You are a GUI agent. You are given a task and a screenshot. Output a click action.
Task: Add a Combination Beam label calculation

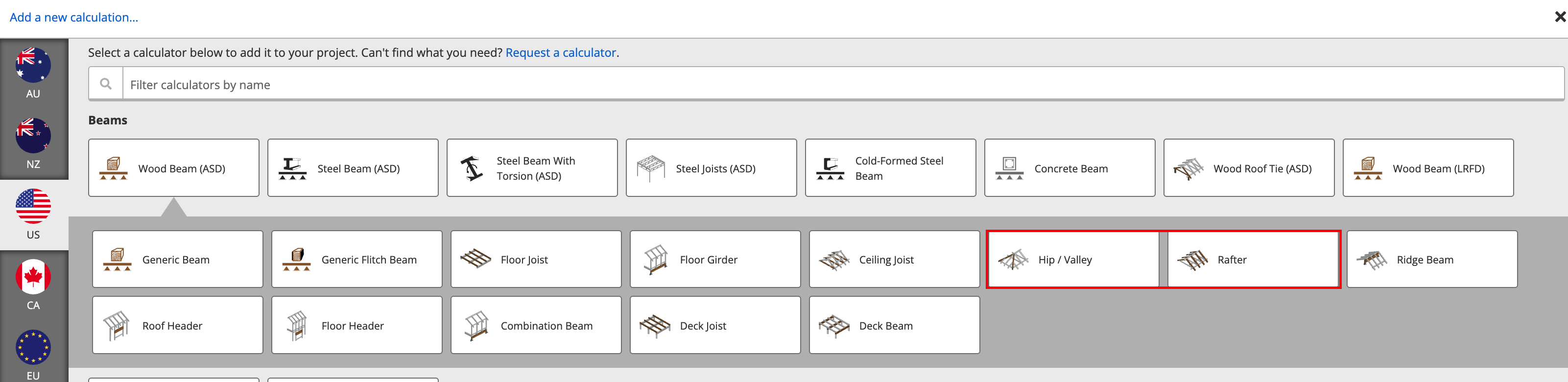point(546,325)
